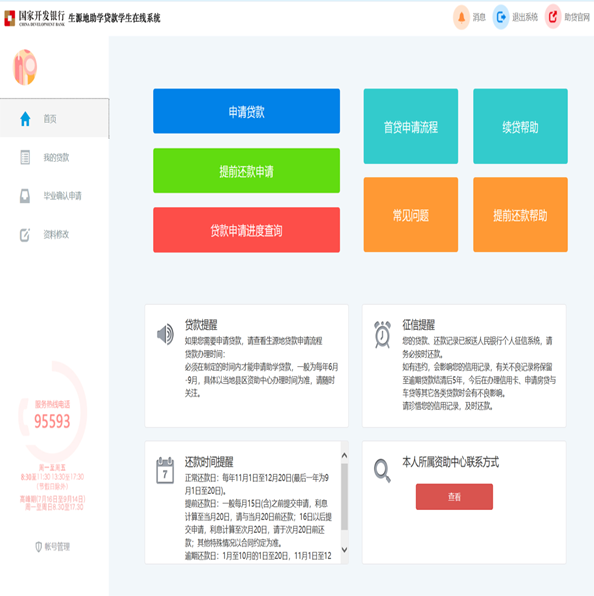Click the magnifier icon beside 资助中心联系方式
Viewport: 594px width, 596px height.
pos(382,471)
